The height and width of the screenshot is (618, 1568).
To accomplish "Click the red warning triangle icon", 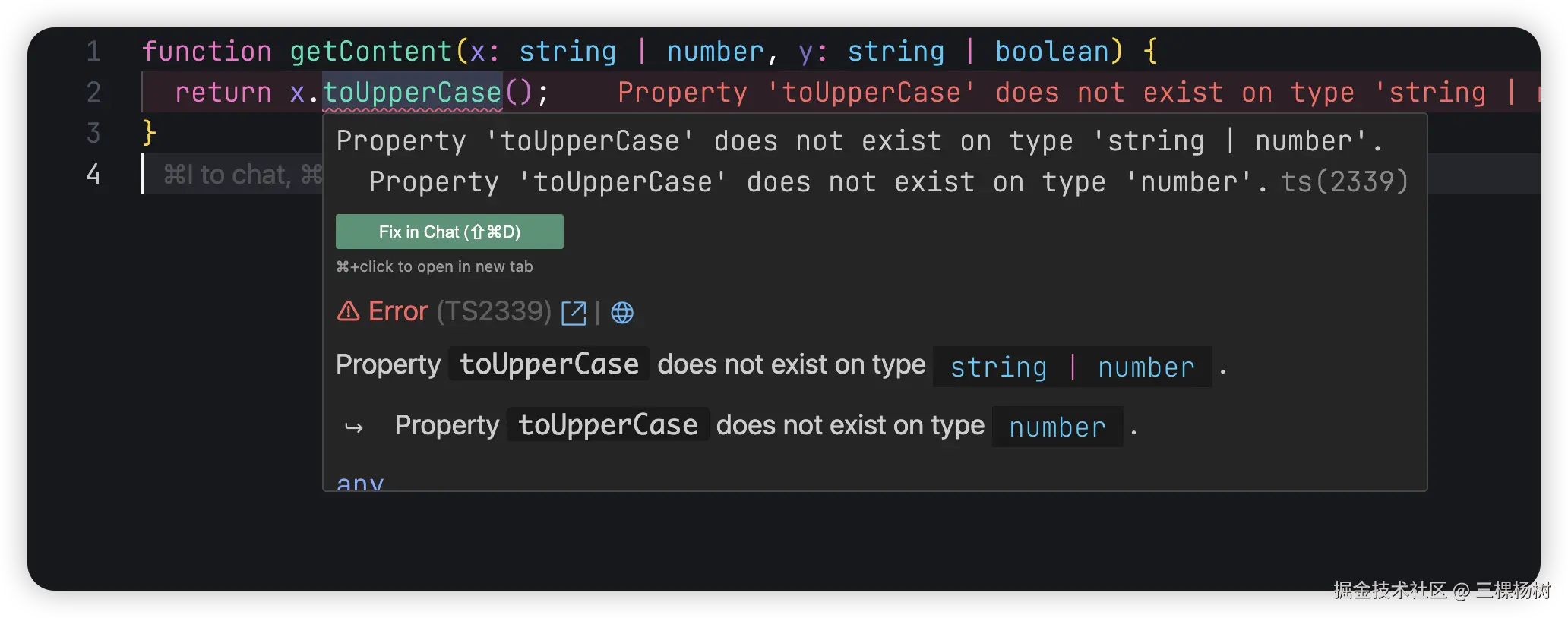I will coord(348,311).
